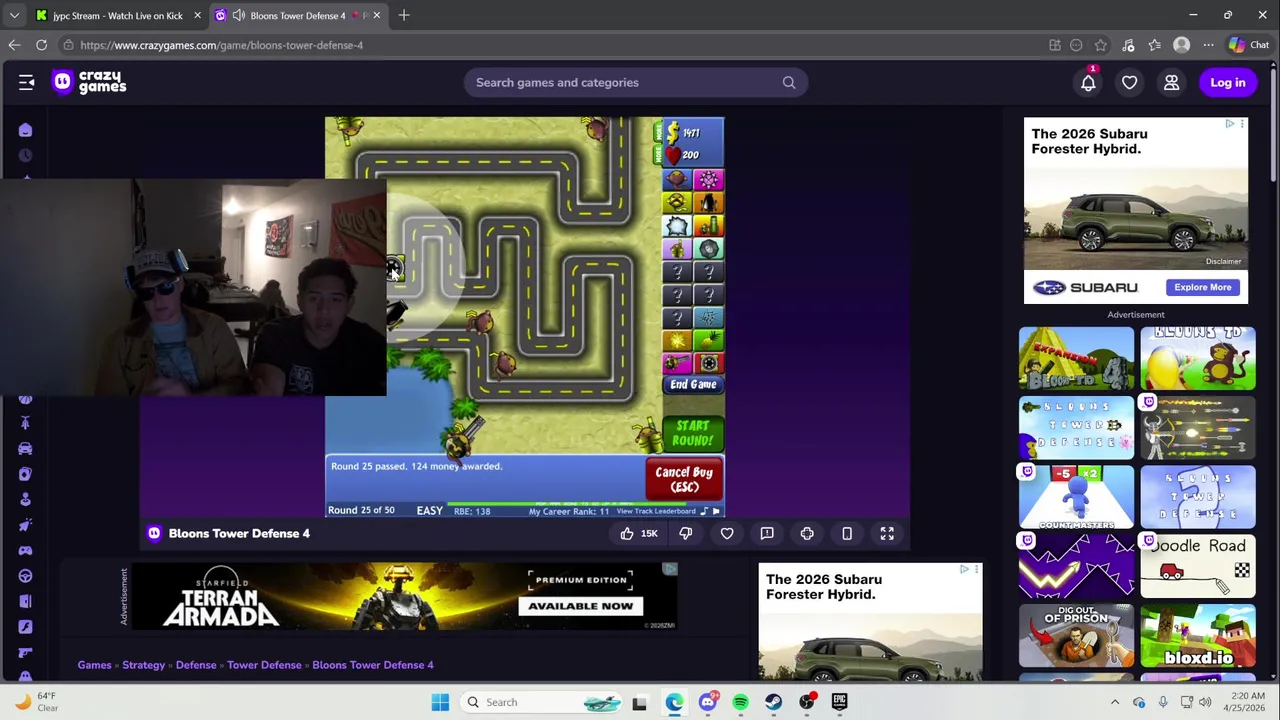Open browser profile avatar
Screen dimensions: 1280x720
pos(1182,45)
